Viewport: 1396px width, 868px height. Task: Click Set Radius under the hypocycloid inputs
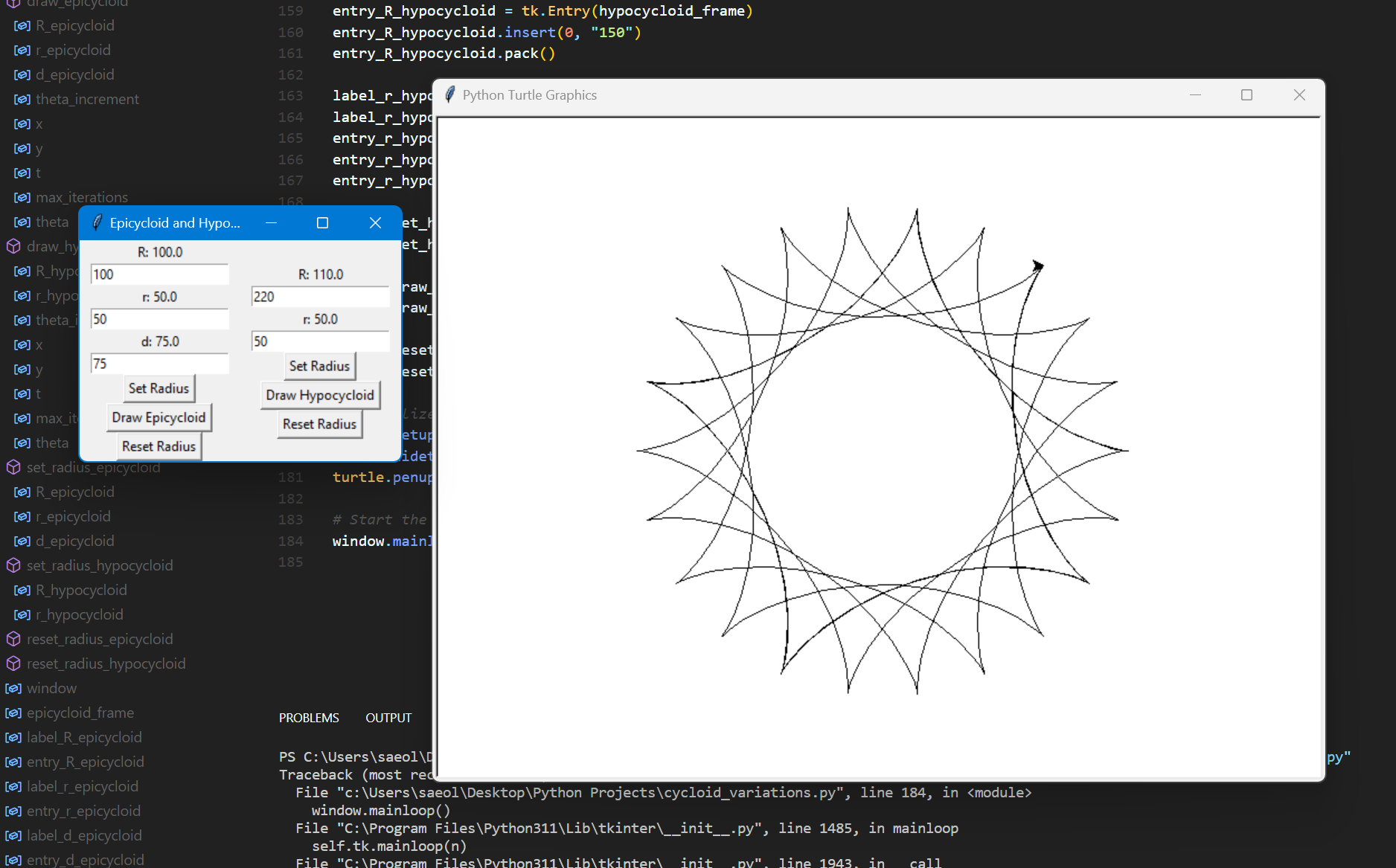click(319, 366)
